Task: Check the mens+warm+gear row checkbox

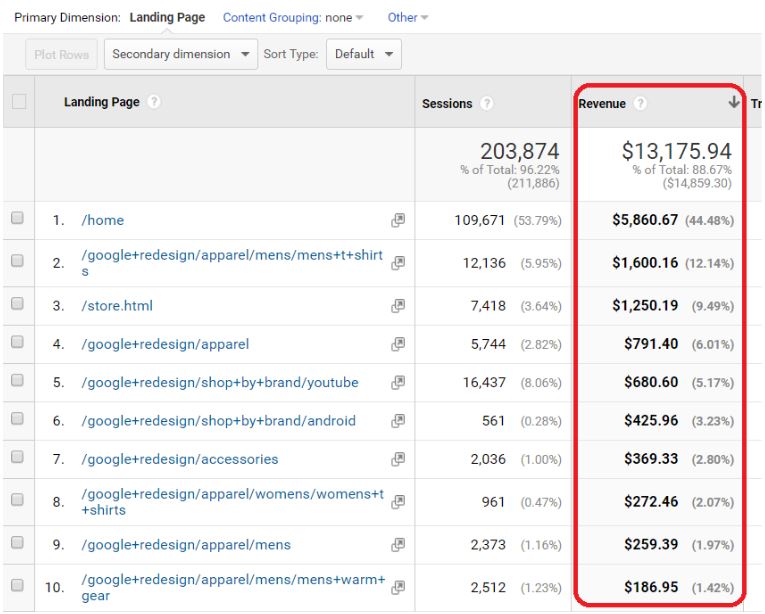Action: (17, 585)
